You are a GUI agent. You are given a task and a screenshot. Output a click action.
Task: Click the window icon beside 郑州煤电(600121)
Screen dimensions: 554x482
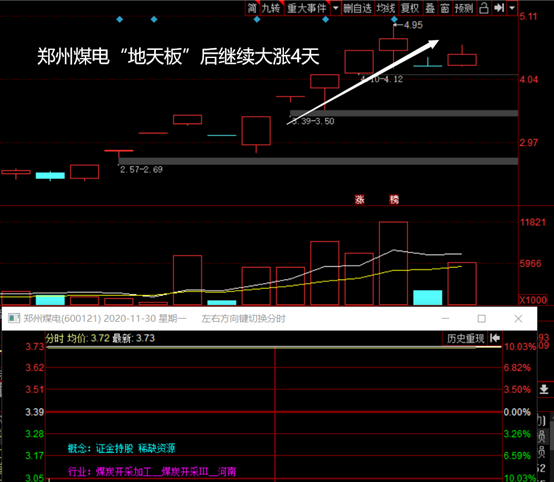[14, 318]
